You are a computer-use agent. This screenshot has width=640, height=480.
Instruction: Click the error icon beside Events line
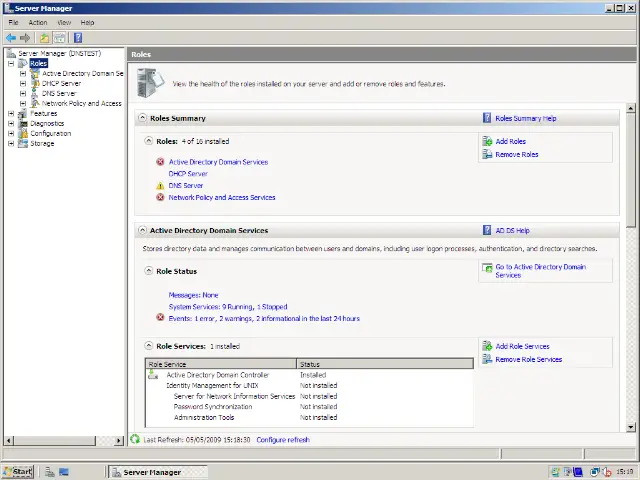point(160,318)
